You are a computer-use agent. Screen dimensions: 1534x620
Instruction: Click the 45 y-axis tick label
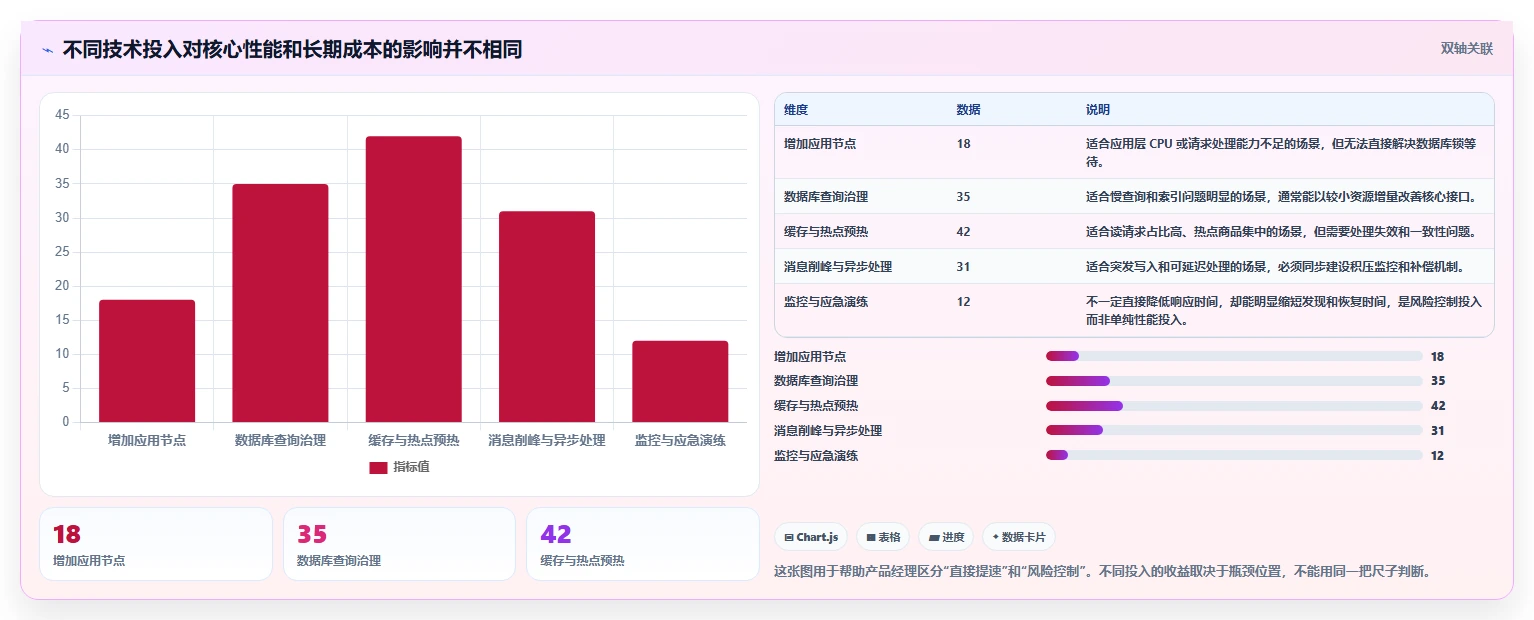pos(62,115)
